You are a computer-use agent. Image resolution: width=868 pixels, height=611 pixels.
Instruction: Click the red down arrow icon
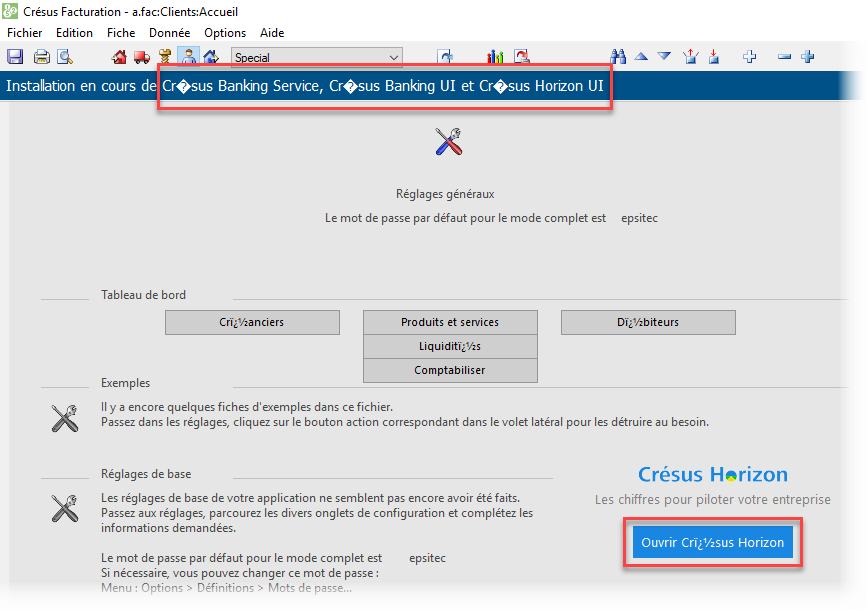(x=714, y=56)
